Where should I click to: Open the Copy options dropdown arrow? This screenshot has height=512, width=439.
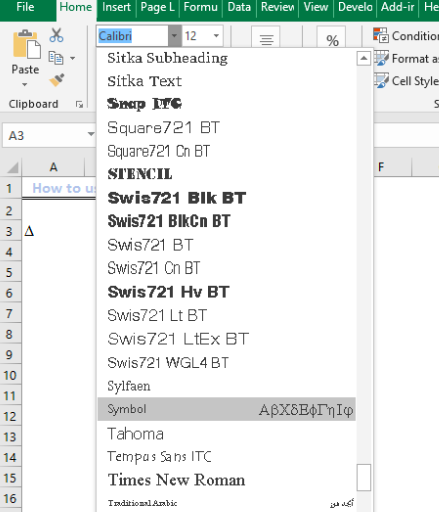coord(73,58)
